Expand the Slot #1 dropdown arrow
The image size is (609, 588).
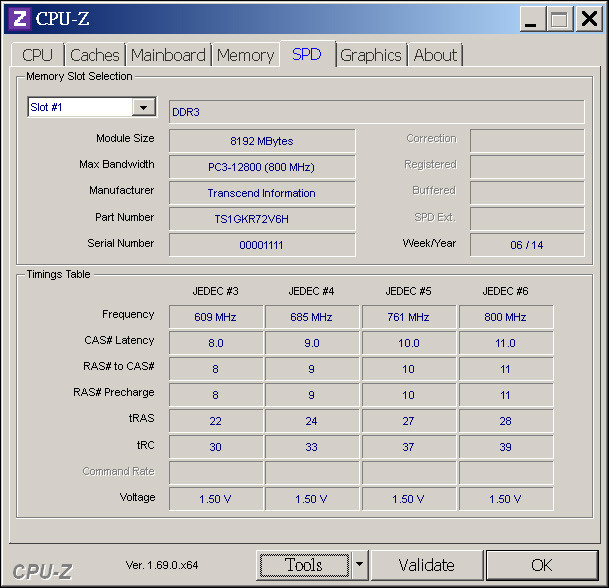click(144, 107)
